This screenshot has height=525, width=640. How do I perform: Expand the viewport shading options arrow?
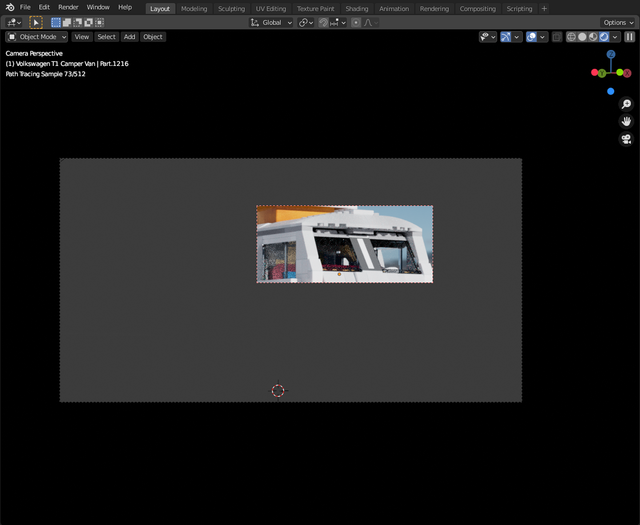[615, 37]
